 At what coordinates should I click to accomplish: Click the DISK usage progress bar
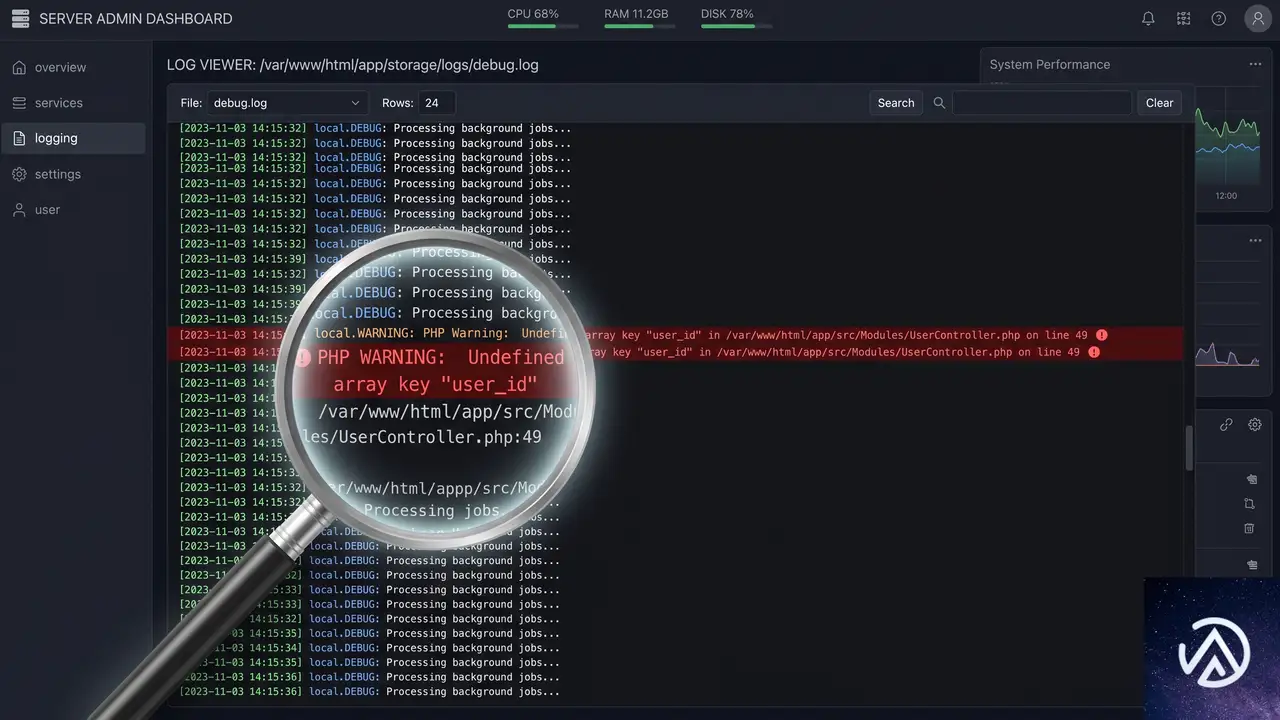[x=737, y=27]
